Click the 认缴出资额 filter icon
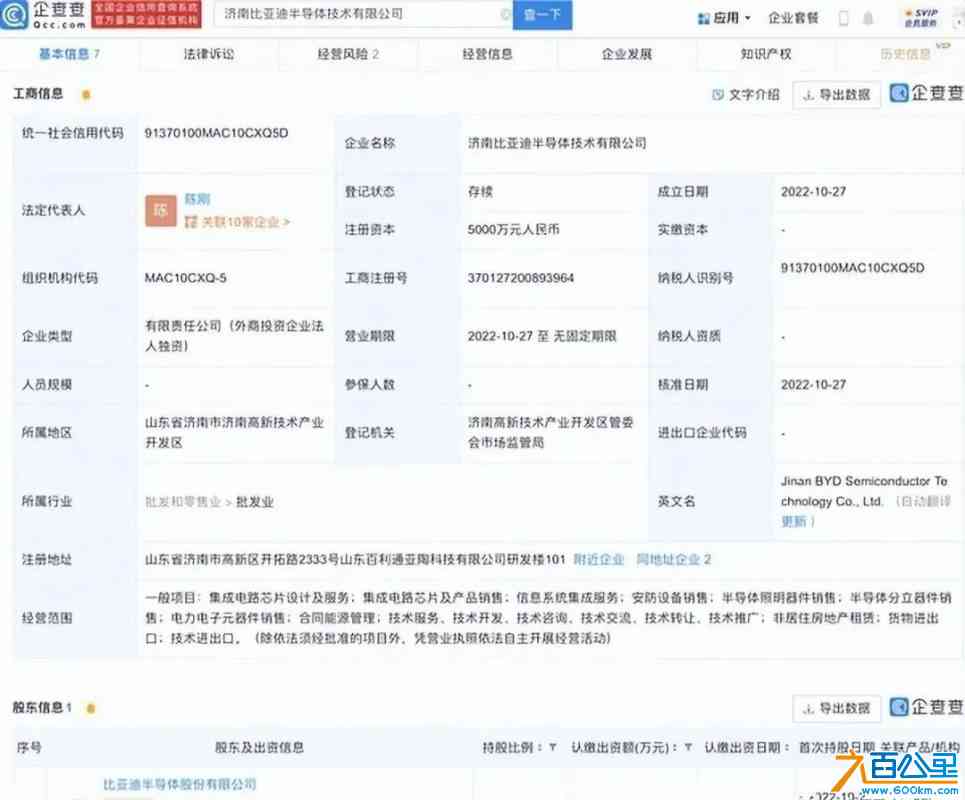This screenshot has height=800, width=965. click(x=688, y=747)
